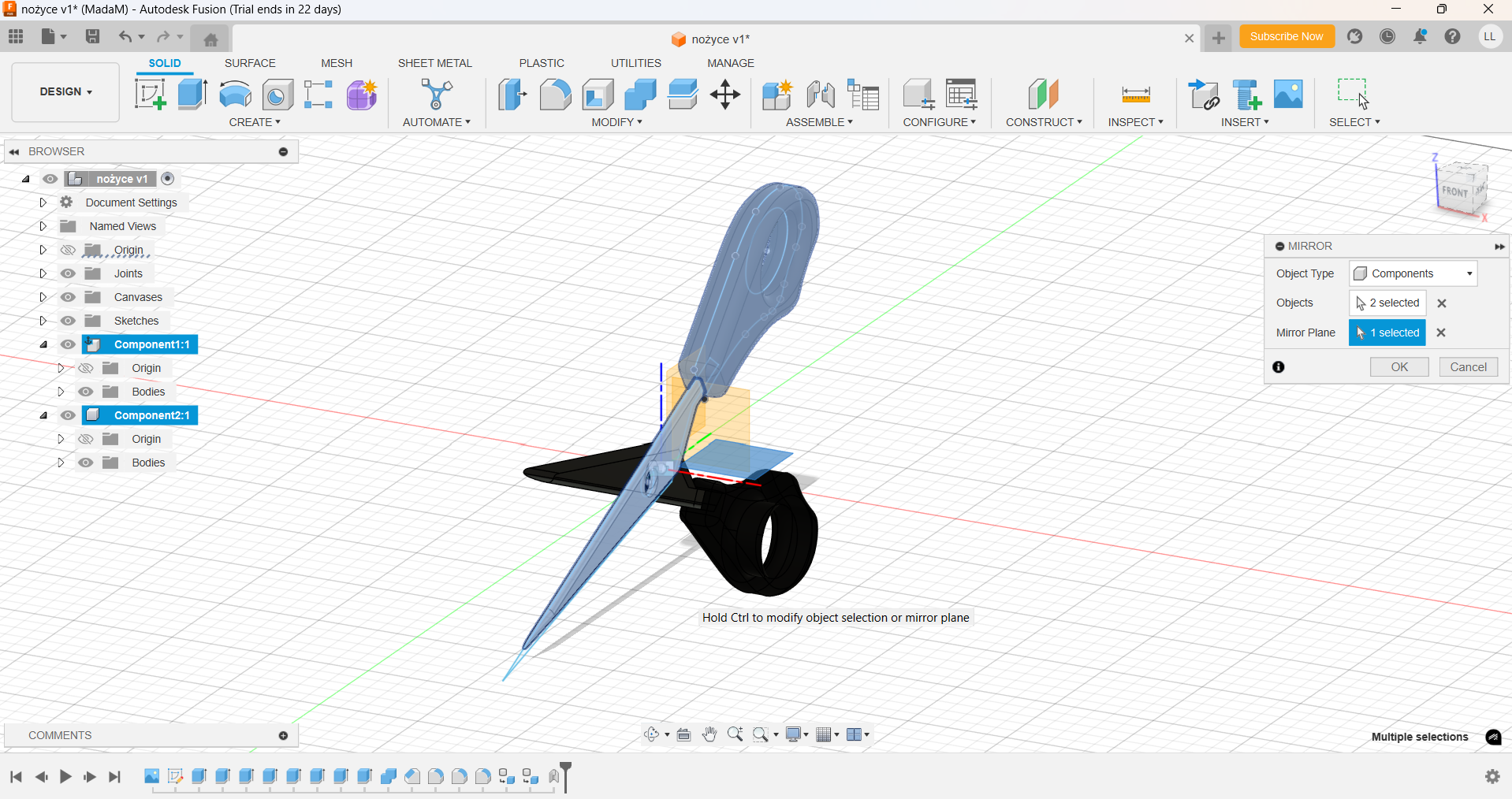The height and width of the screenshot is (799, 1512).
Task: Play the design timeline
Action: tap(65, 777)
